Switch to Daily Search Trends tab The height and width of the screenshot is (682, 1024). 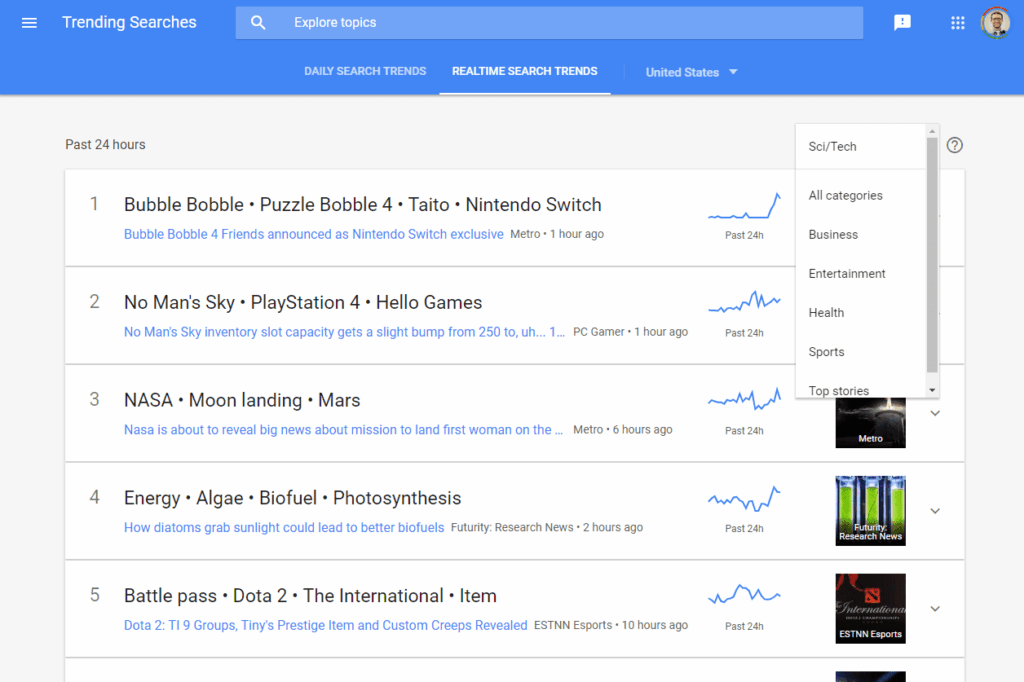pos(365,71)
